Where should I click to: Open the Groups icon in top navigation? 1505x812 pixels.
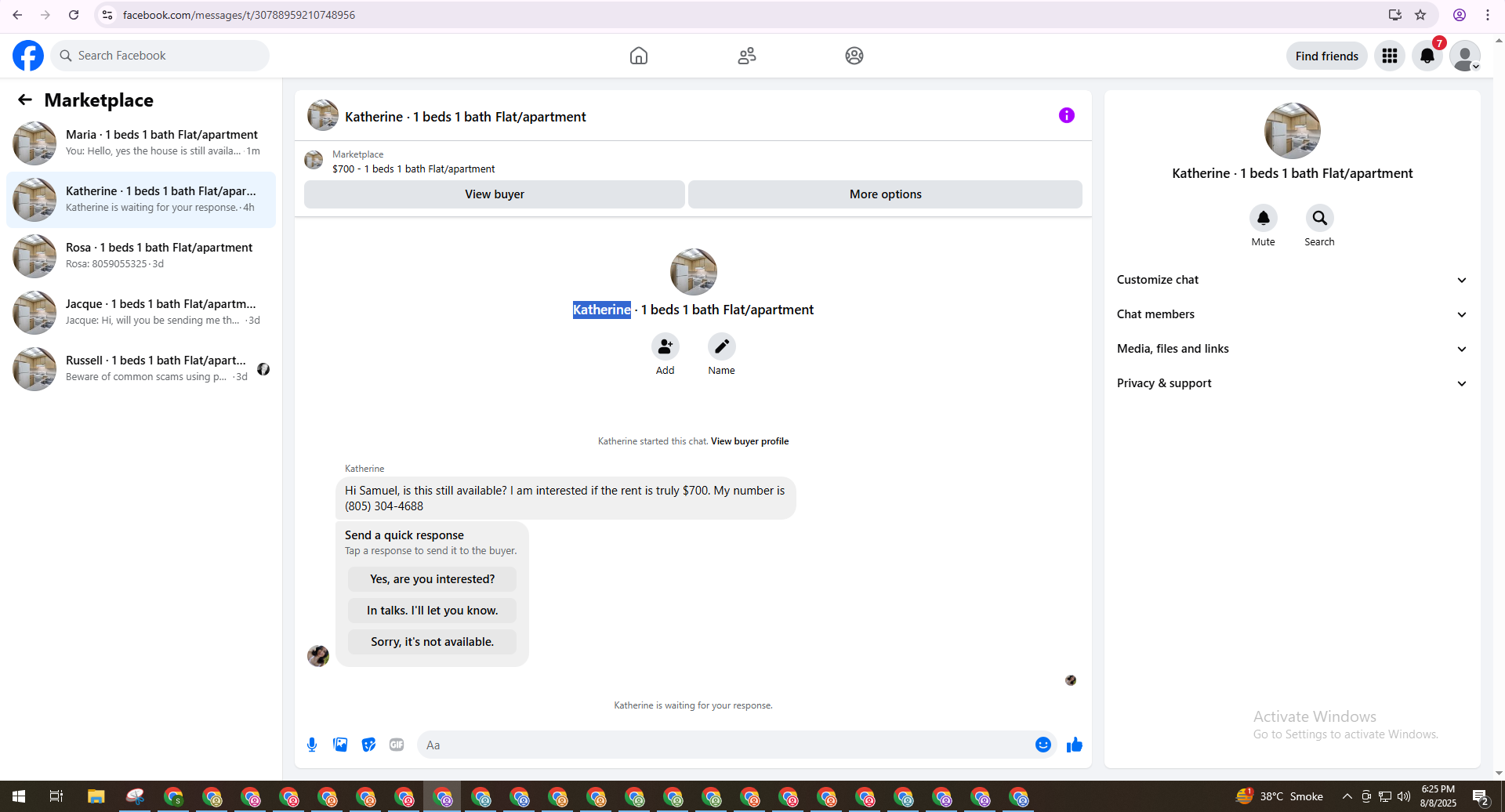pyautogui.click(x=854, y=56)
